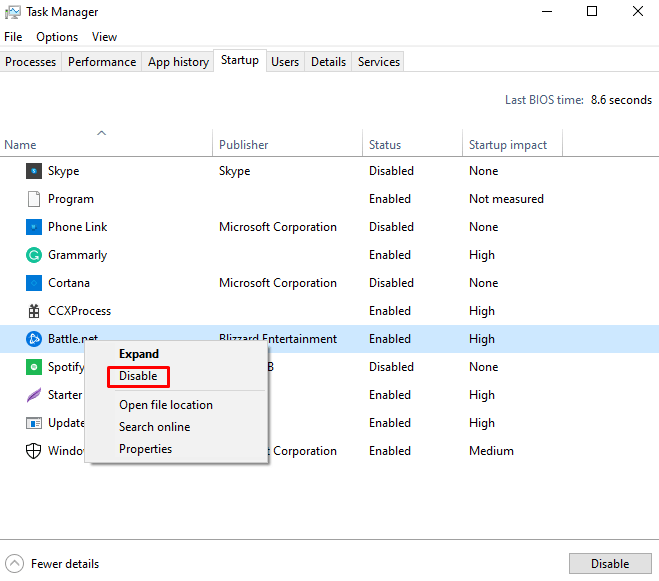
Task: Choose Disable in the context menu
Action: pyautogui.click(x=138, y=376)
